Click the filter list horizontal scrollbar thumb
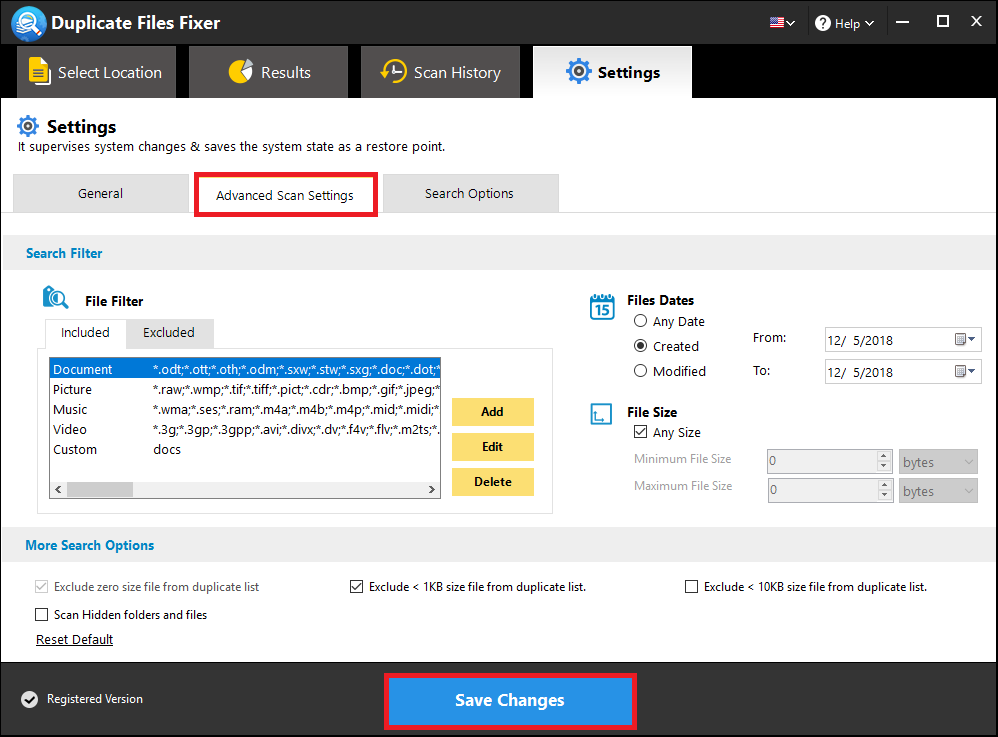This screenshot has height=737, width=998. (100, 489)
